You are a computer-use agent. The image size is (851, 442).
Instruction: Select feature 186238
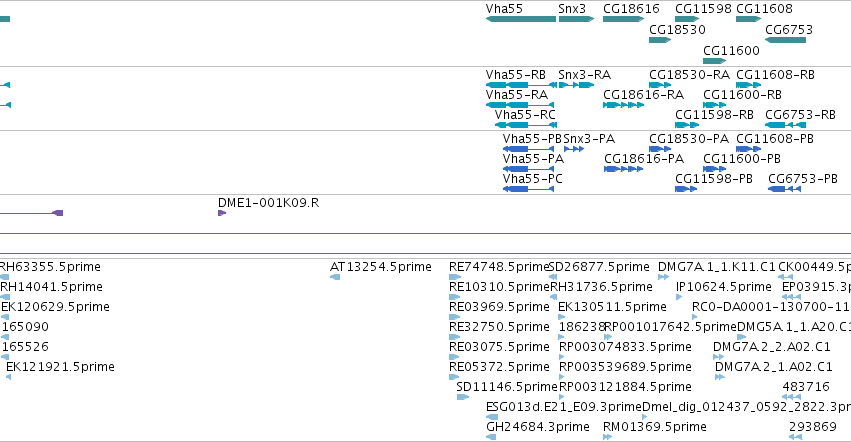562,337
